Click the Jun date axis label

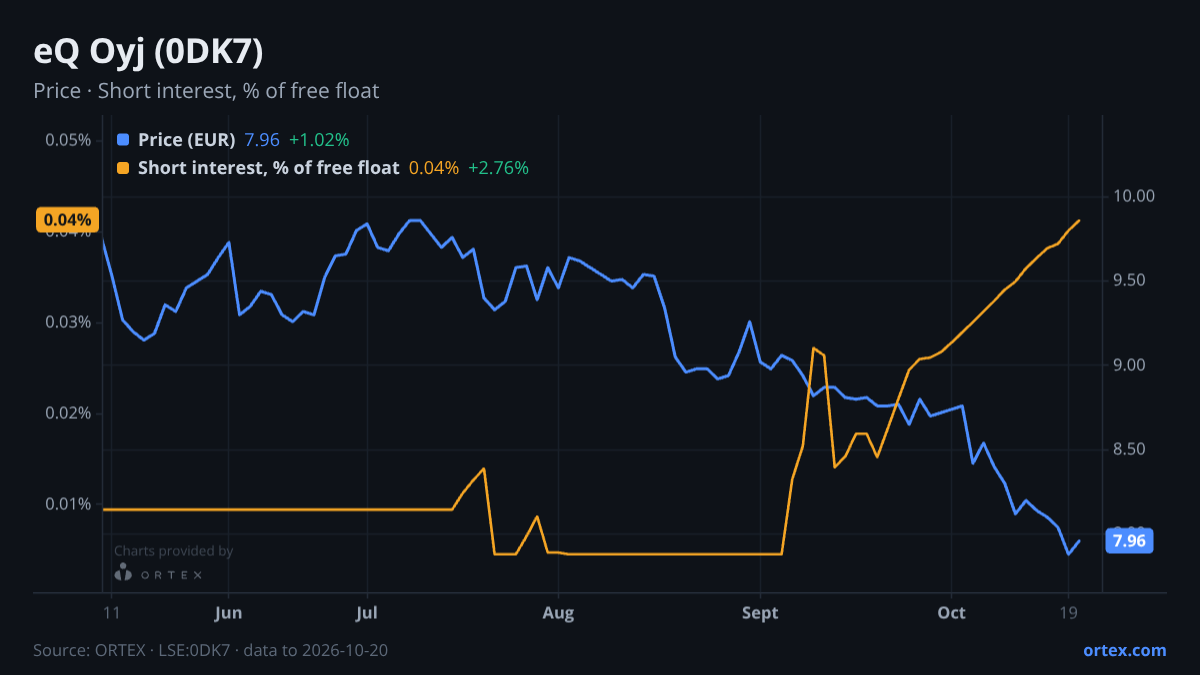pos(229,613)
